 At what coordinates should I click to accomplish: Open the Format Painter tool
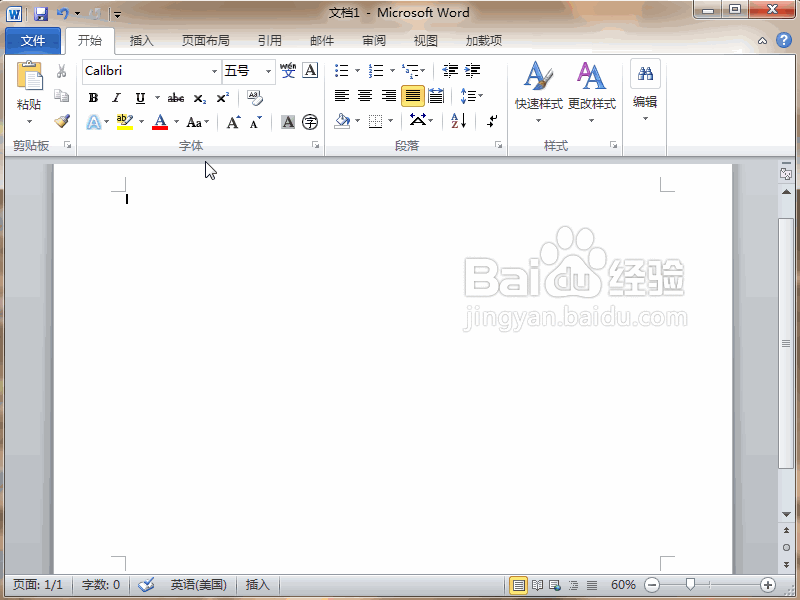pyautogui.click(x=60, y=121)
